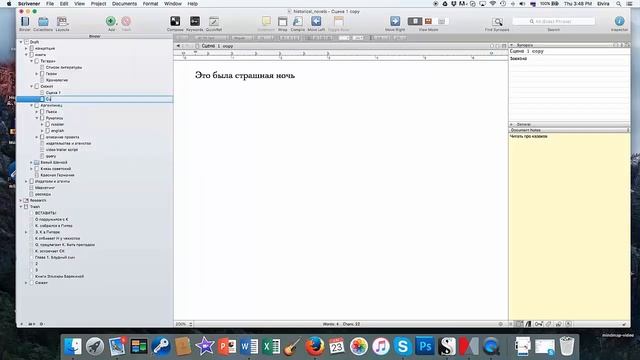640x360 pixels.
Task: Switch to corkboard view mode
Action: coord(428,21)
